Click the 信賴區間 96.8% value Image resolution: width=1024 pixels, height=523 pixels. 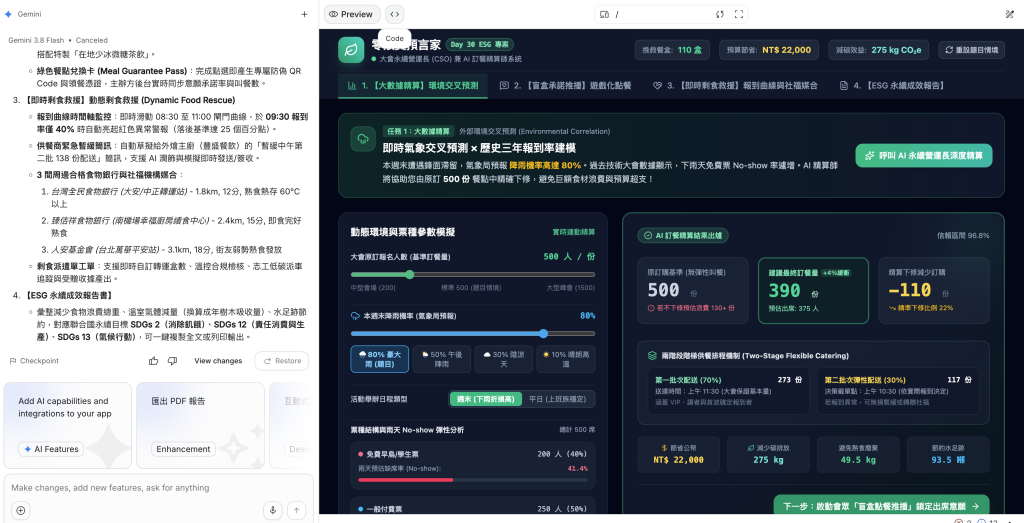click(963, 236)
